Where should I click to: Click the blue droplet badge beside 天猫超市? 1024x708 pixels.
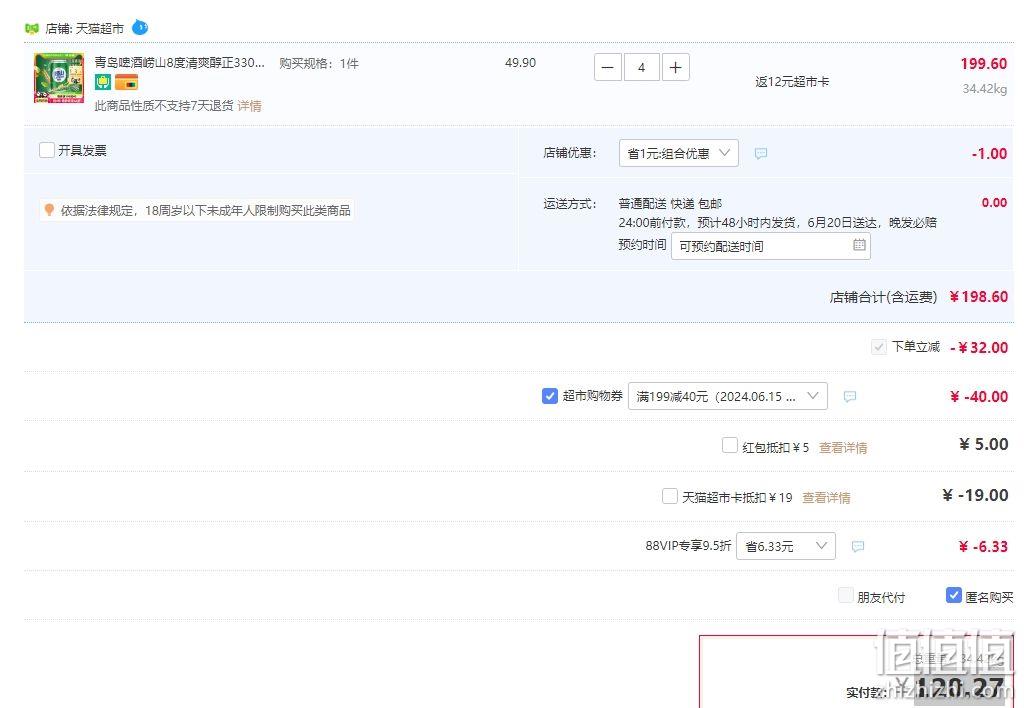click(x=140, y=27)
